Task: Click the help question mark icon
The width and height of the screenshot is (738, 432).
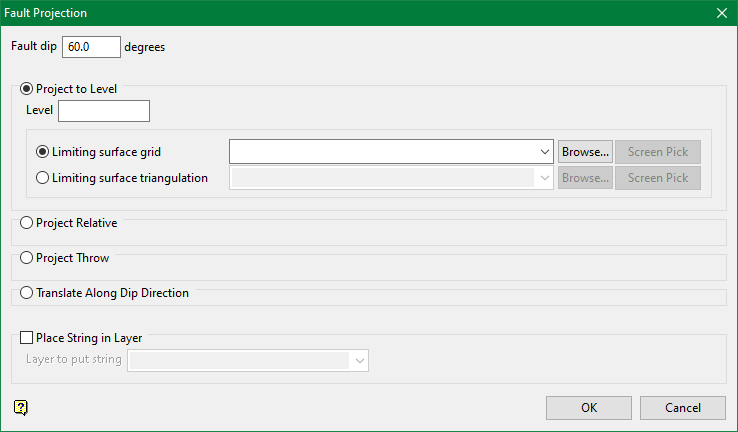Action: [x=20, y=407]
